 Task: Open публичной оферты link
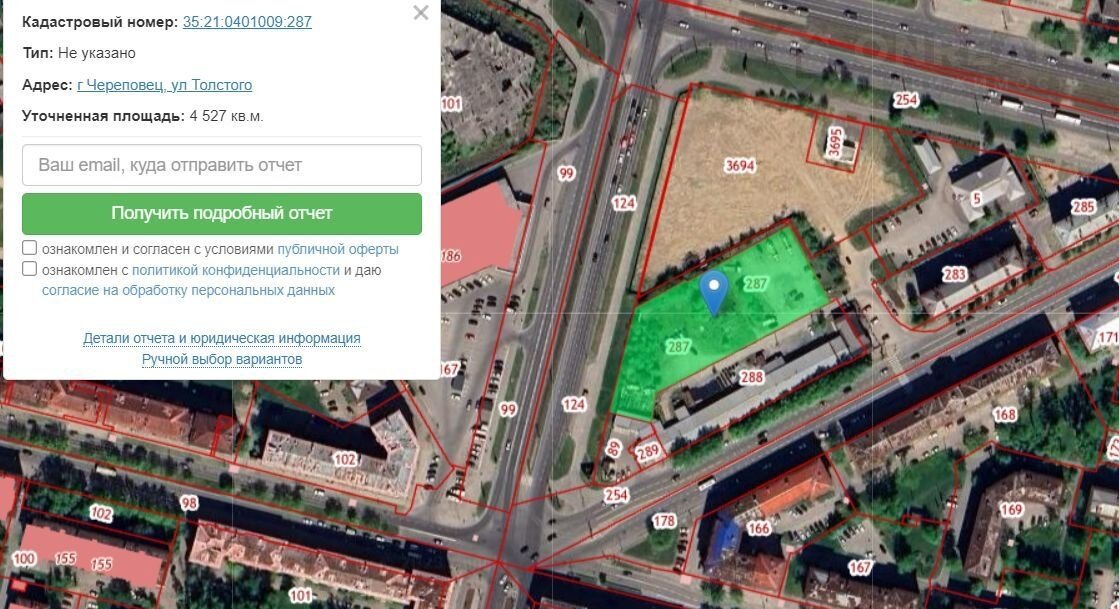pyautogui.click(x=338, y=249)
